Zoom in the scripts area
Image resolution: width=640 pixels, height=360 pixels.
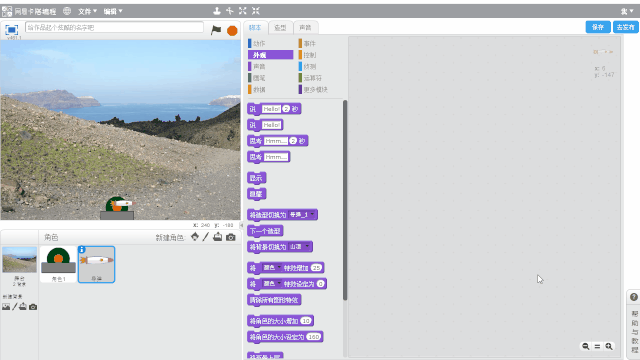click(609, 346)
